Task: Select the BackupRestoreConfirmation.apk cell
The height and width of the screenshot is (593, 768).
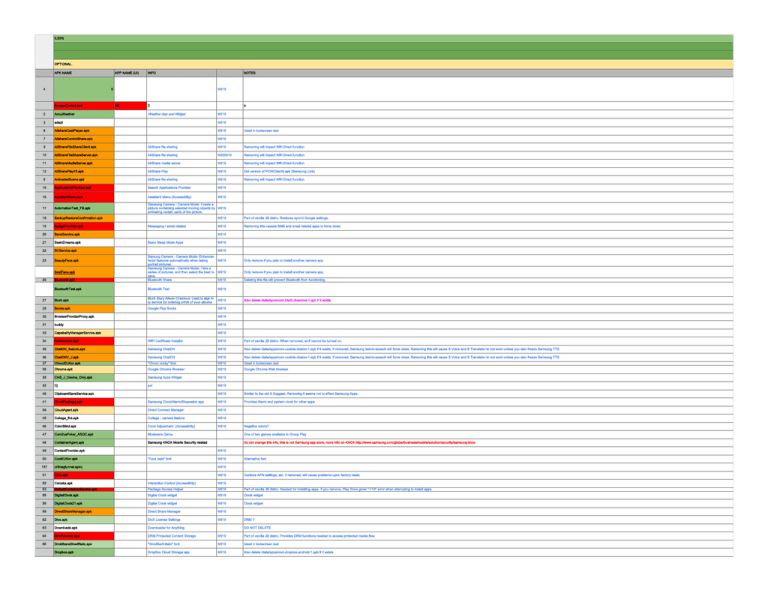Action: click(x=84, y=218)
